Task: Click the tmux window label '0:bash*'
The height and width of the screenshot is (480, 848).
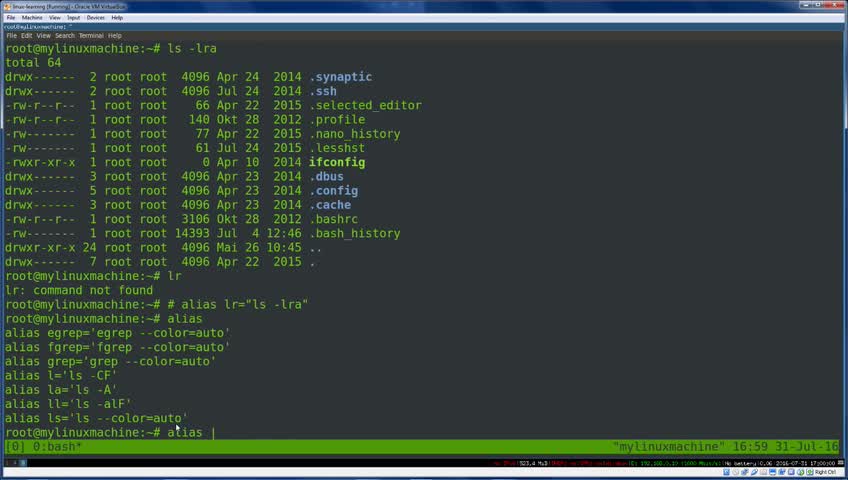Action: coord(57,447)
